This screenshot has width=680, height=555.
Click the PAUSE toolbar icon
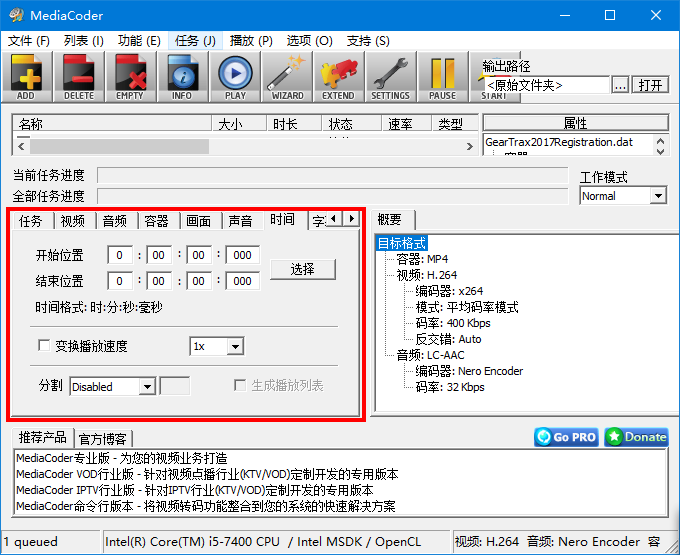tap(442, 77)
